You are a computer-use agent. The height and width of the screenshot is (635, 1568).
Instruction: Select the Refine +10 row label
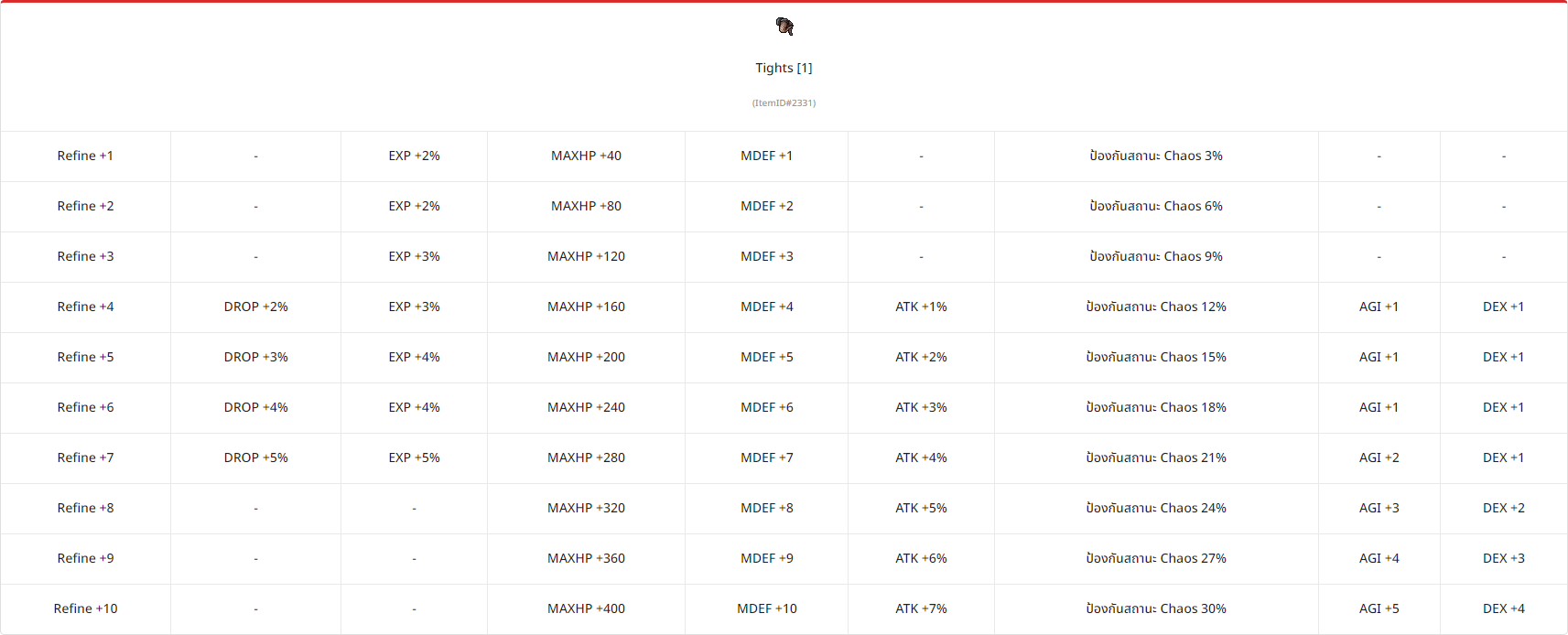pos(85,608)
